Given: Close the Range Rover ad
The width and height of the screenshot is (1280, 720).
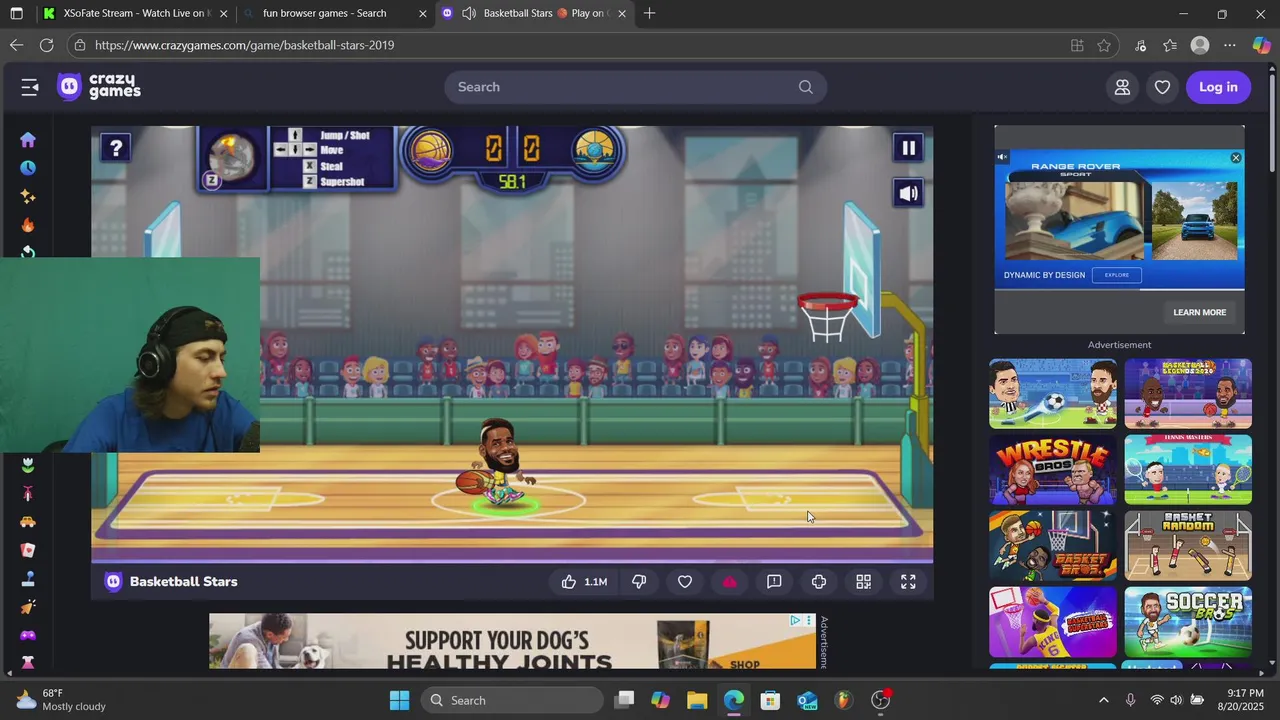Looking at the screenshot, I should click(1236, 158).
